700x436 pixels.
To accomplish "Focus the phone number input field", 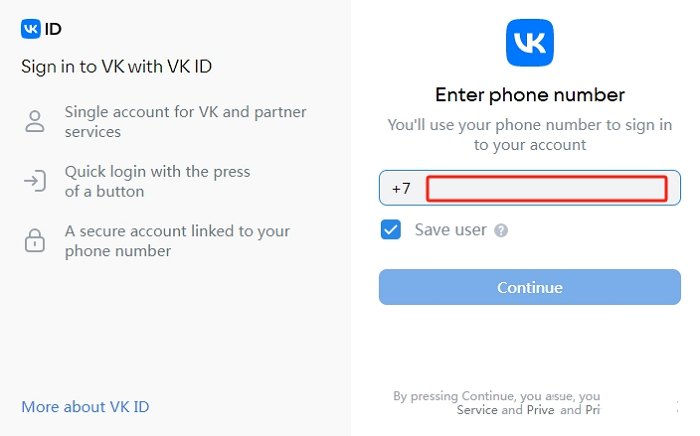I will click(546, 188).
